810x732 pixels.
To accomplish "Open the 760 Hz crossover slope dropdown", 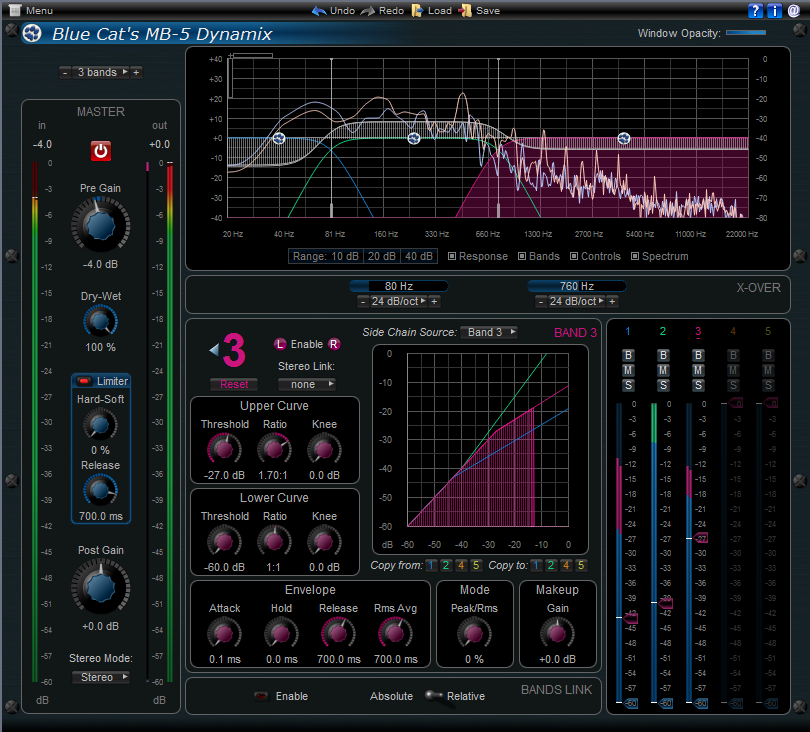I will [x=576, y=301].
